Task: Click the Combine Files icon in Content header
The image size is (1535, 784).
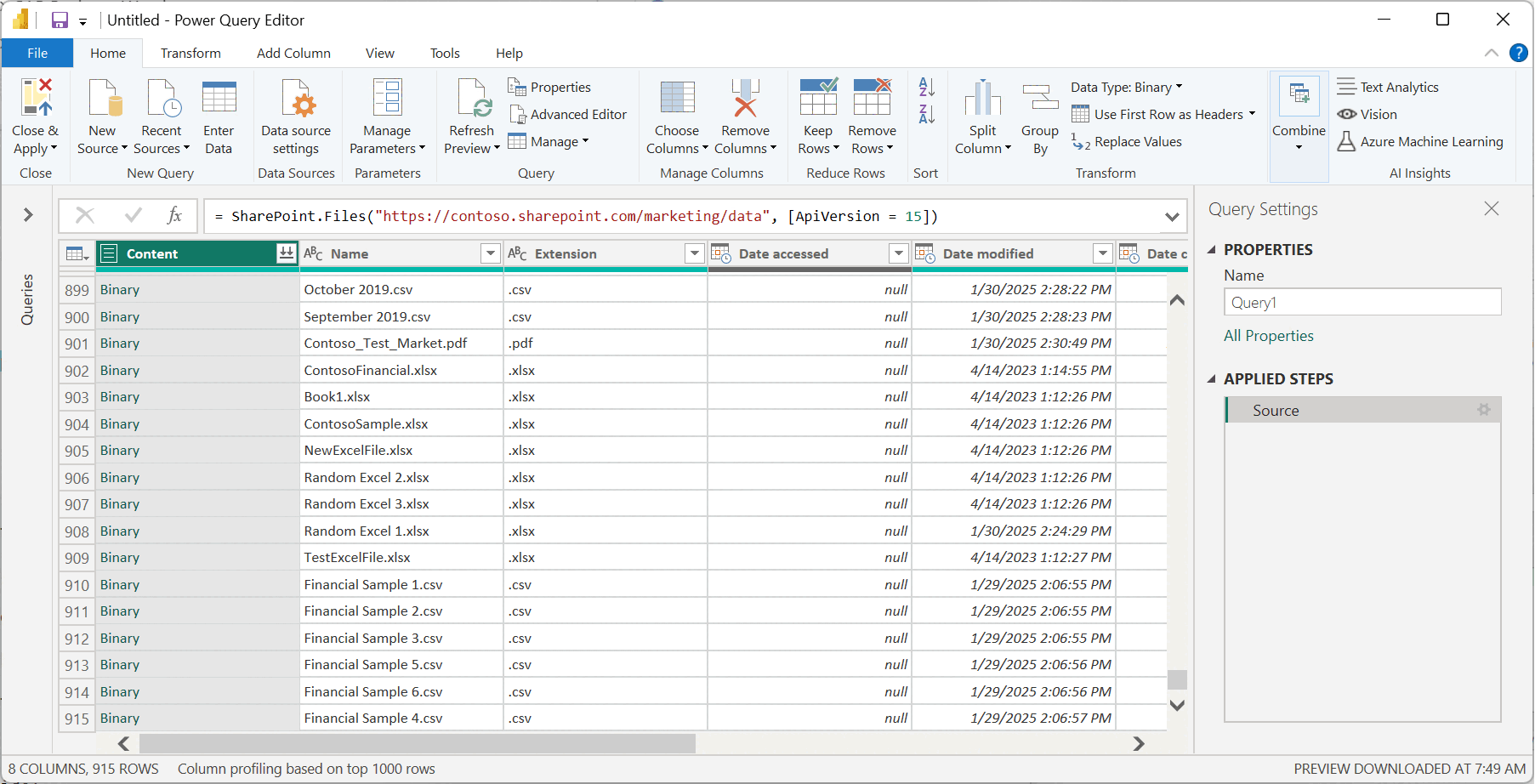Action: tap(286, 253)
